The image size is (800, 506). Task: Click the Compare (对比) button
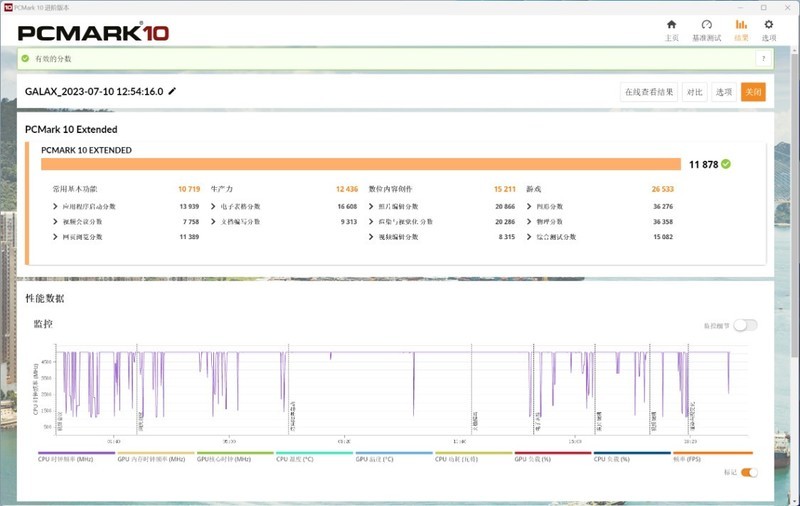pos(694,92)
